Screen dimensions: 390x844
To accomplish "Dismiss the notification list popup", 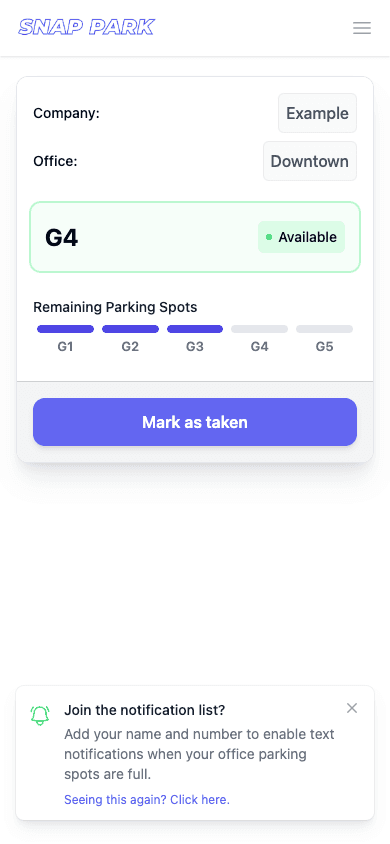I will point(352,708).
